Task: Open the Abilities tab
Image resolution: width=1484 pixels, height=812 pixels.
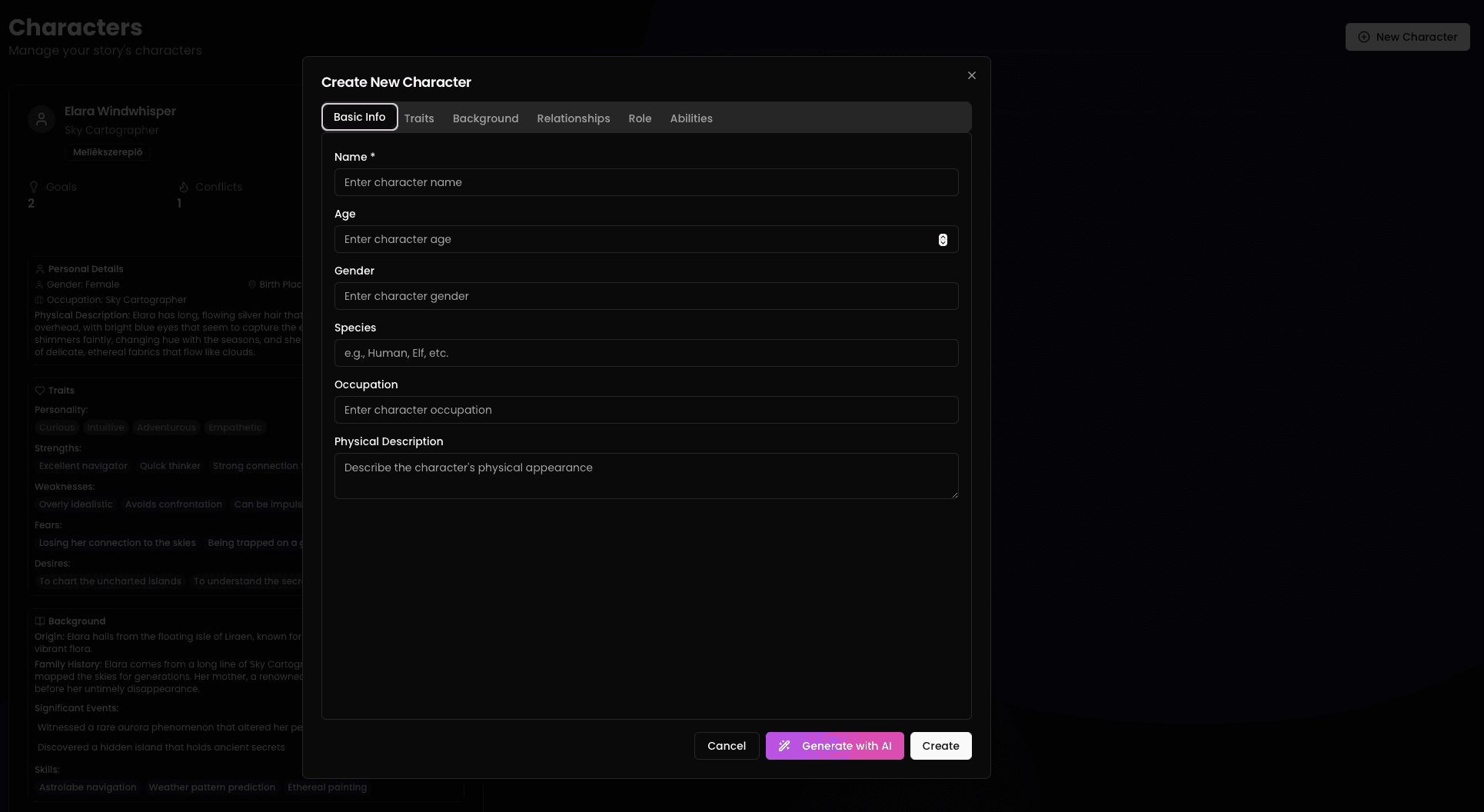Action: [x=690, y=118]
